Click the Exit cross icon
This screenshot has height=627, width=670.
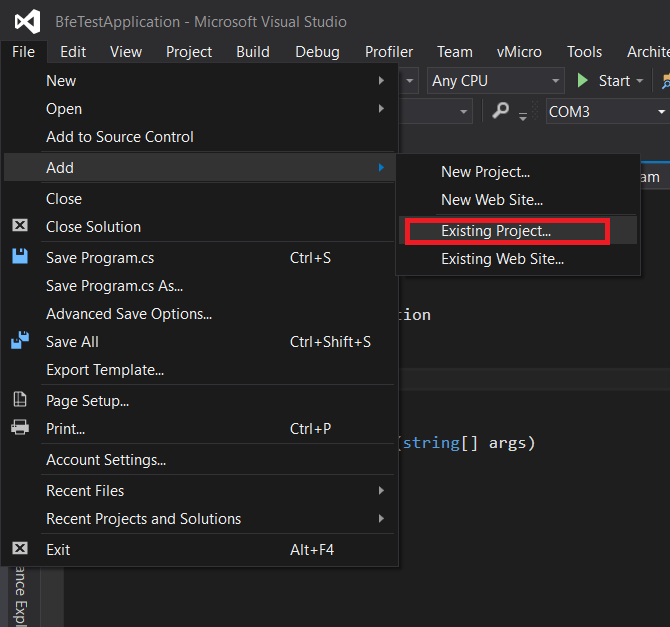tap(20, 548)
